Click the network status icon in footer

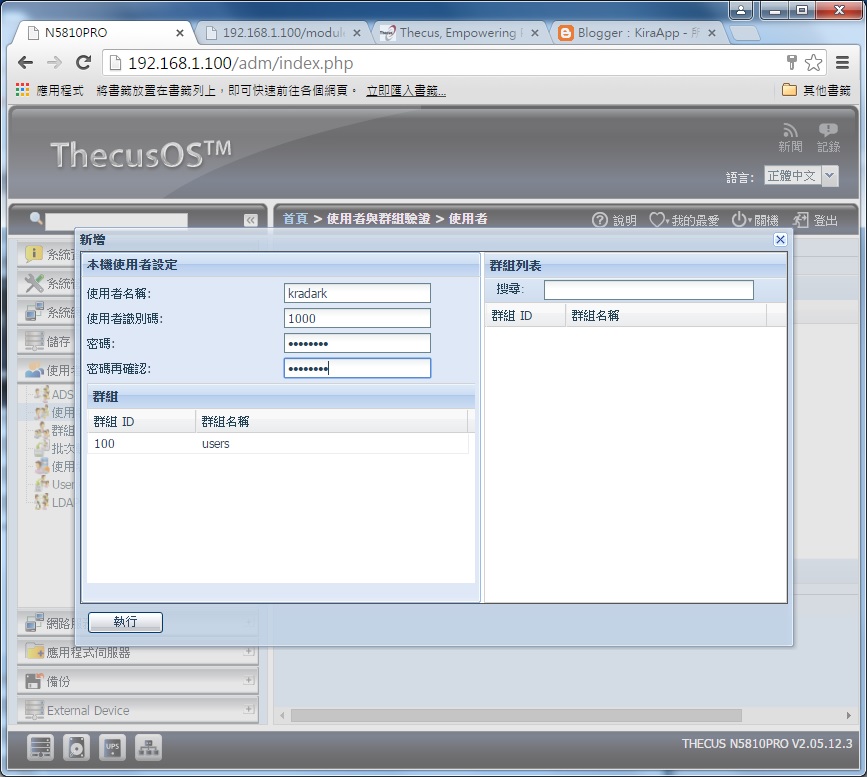click(148, 748)
